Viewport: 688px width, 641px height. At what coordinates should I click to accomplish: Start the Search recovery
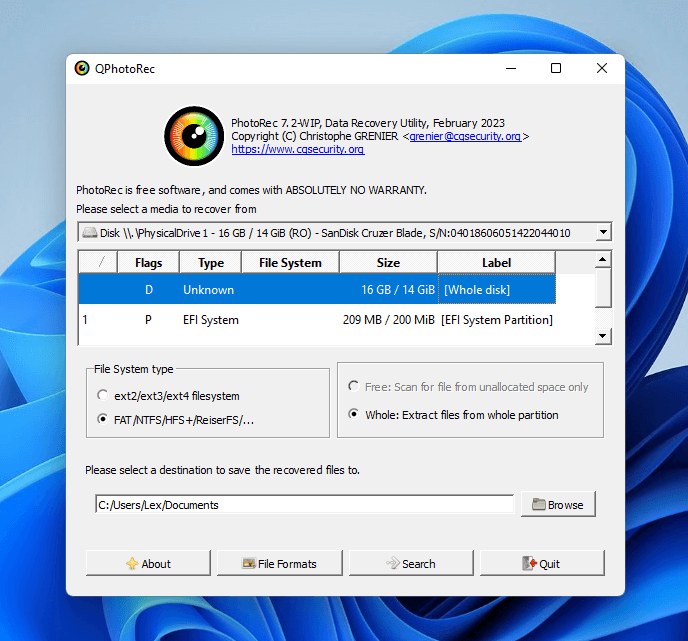(411, 563)
